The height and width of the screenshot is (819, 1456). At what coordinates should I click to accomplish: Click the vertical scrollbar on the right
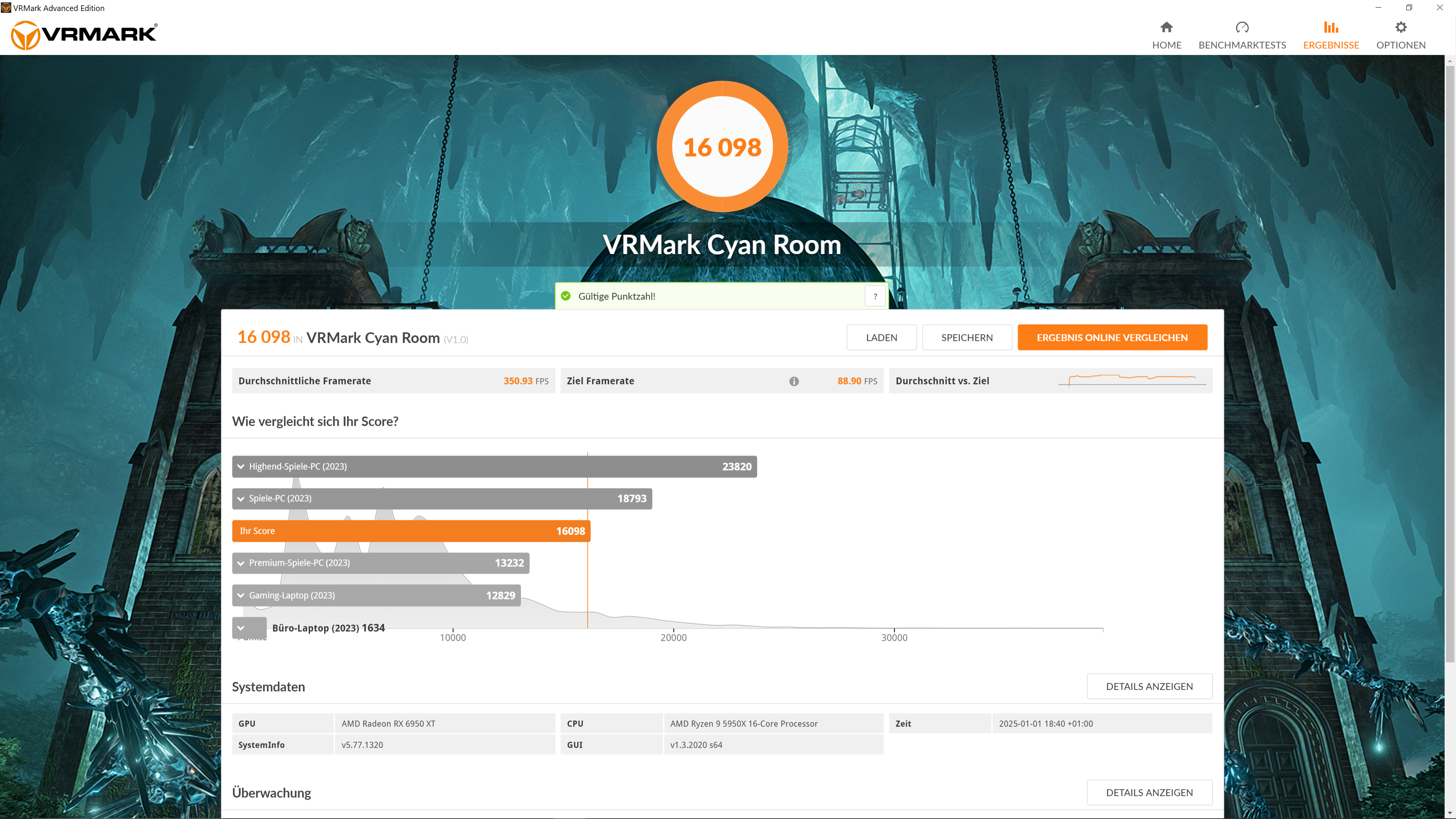[x=1450, y=362]
